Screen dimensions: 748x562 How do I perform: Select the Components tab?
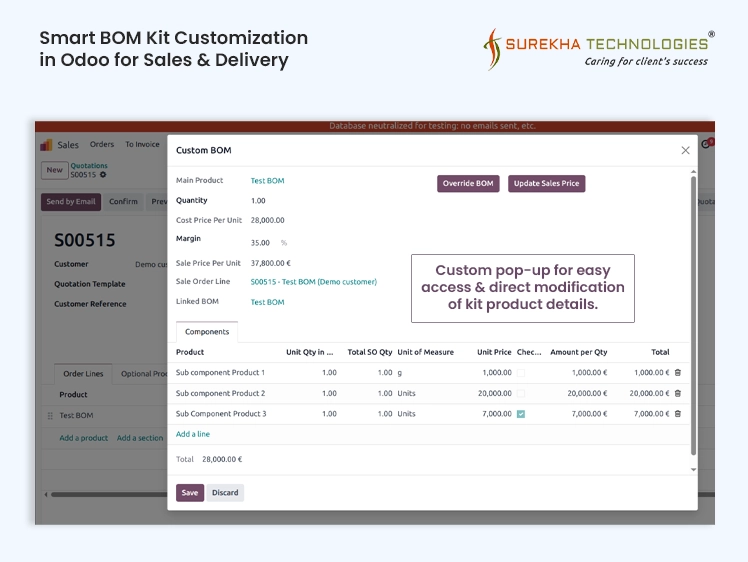click(207, 332)
